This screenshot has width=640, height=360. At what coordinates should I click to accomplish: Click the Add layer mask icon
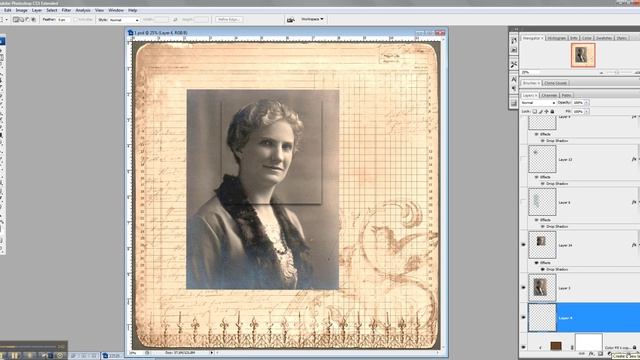[x=600, y=354]
